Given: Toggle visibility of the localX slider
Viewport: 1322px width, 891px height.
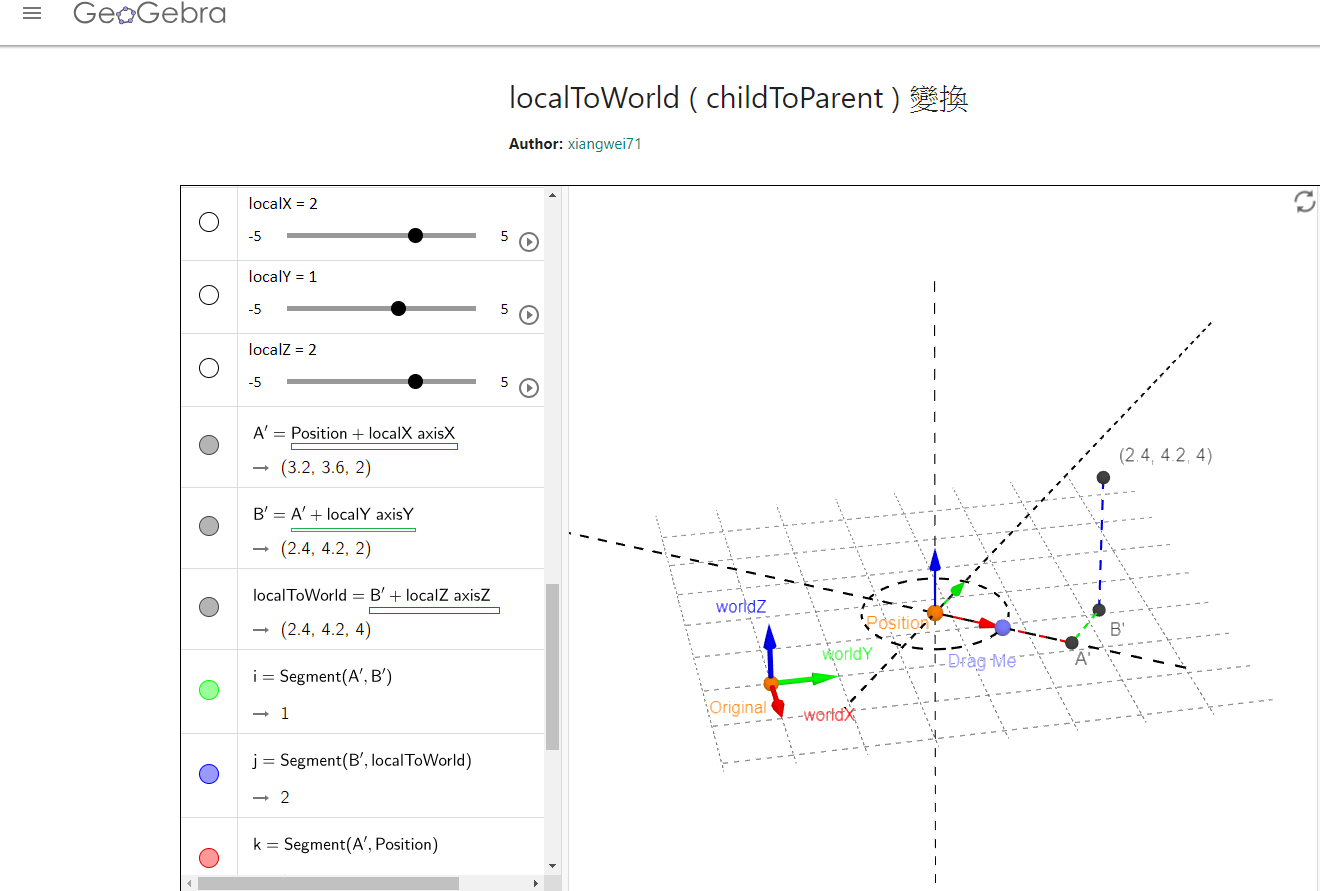Looking at the screenshot, I should click(208, 222).
